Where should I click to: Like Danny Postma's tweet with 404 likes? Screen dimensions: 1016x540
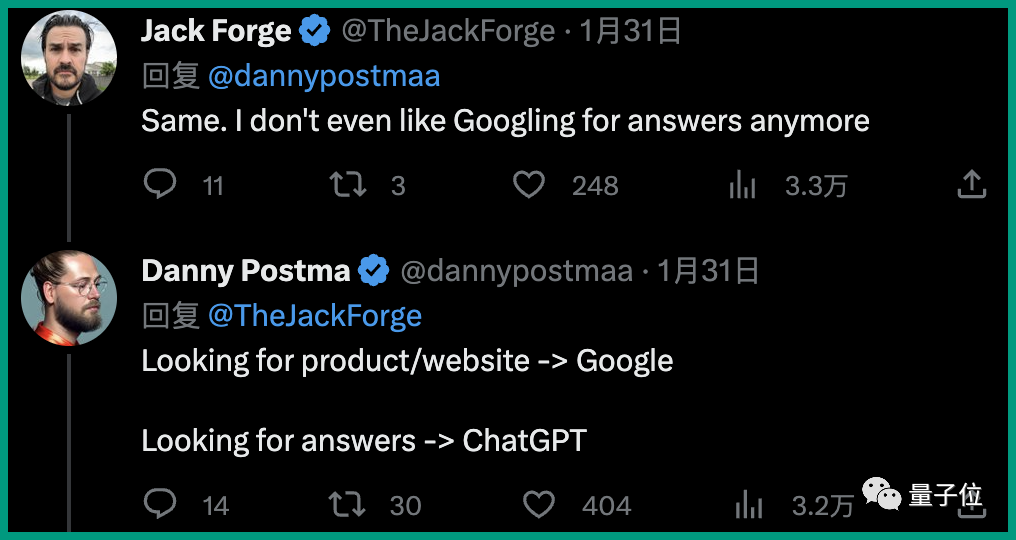[x=539, y=504]
